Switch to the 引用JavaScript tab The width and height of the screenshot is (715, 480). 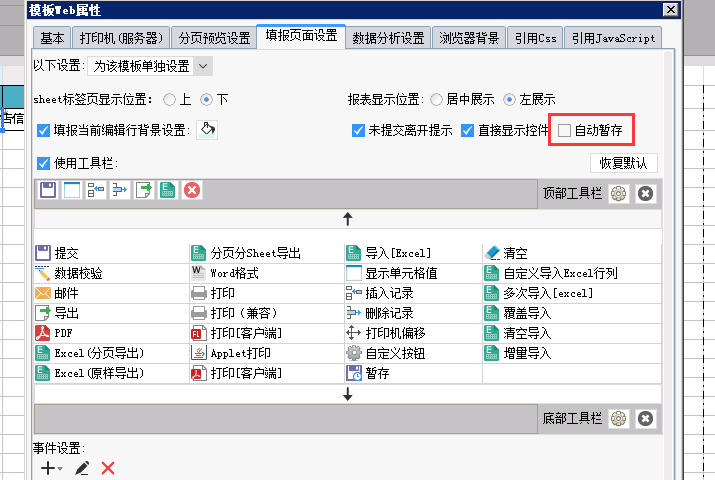[x=613, y=38]
